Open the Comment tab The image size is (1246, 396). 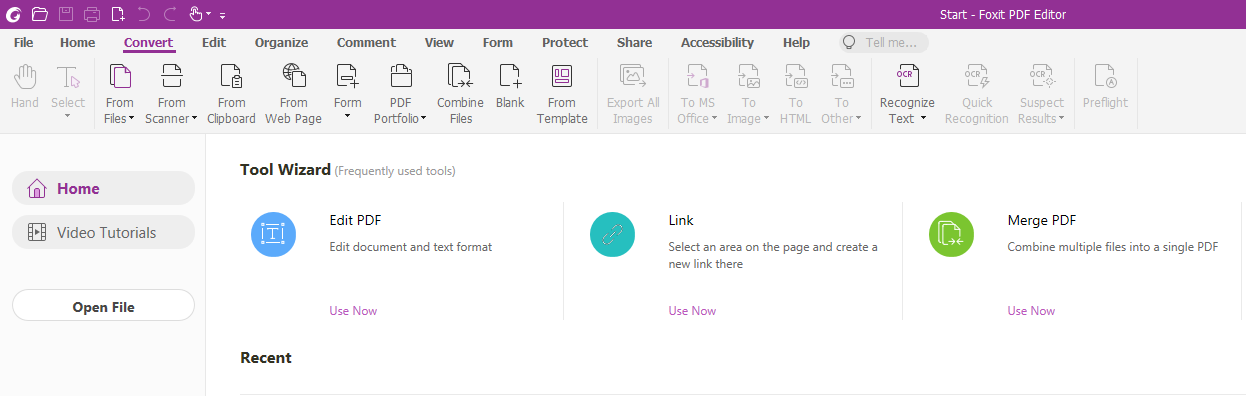point(366,43)
